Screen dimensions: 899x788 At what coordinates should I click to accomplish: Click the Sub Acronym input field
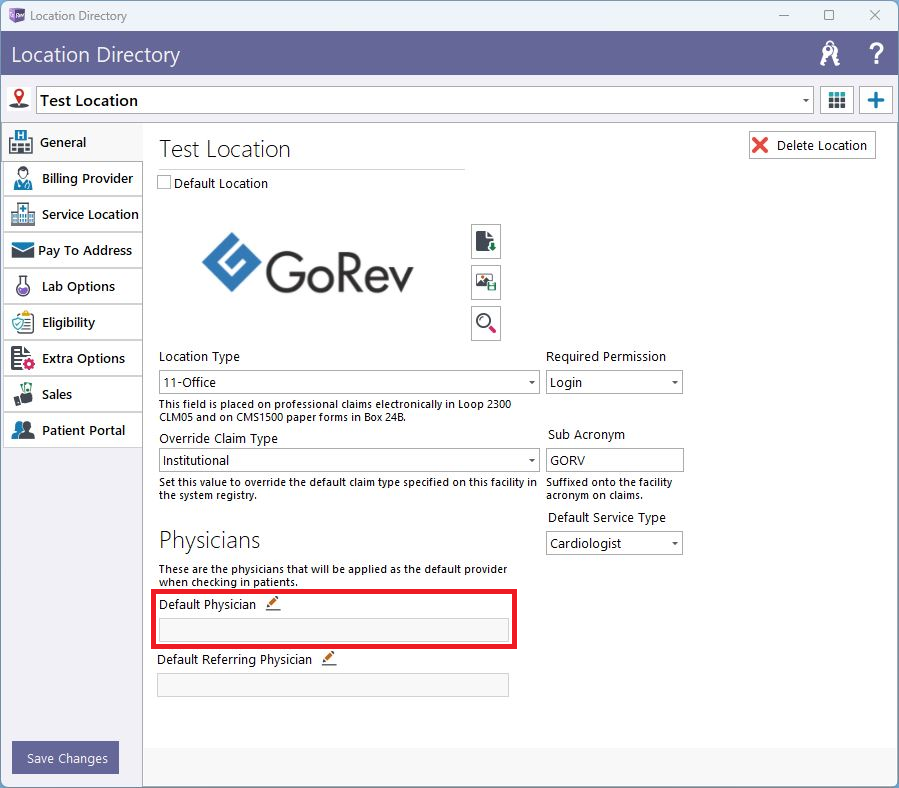(x=614, y=460)
